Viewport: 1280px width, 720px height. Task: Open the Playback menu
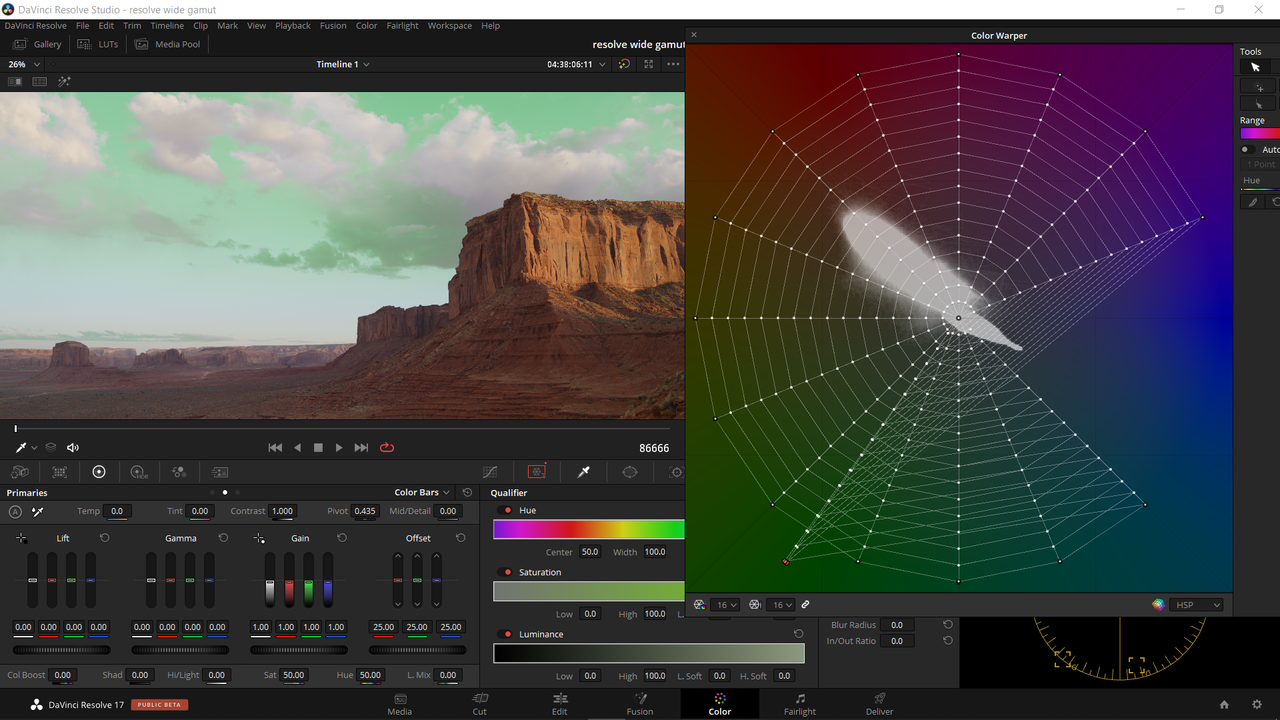click(x=293, y=25)
